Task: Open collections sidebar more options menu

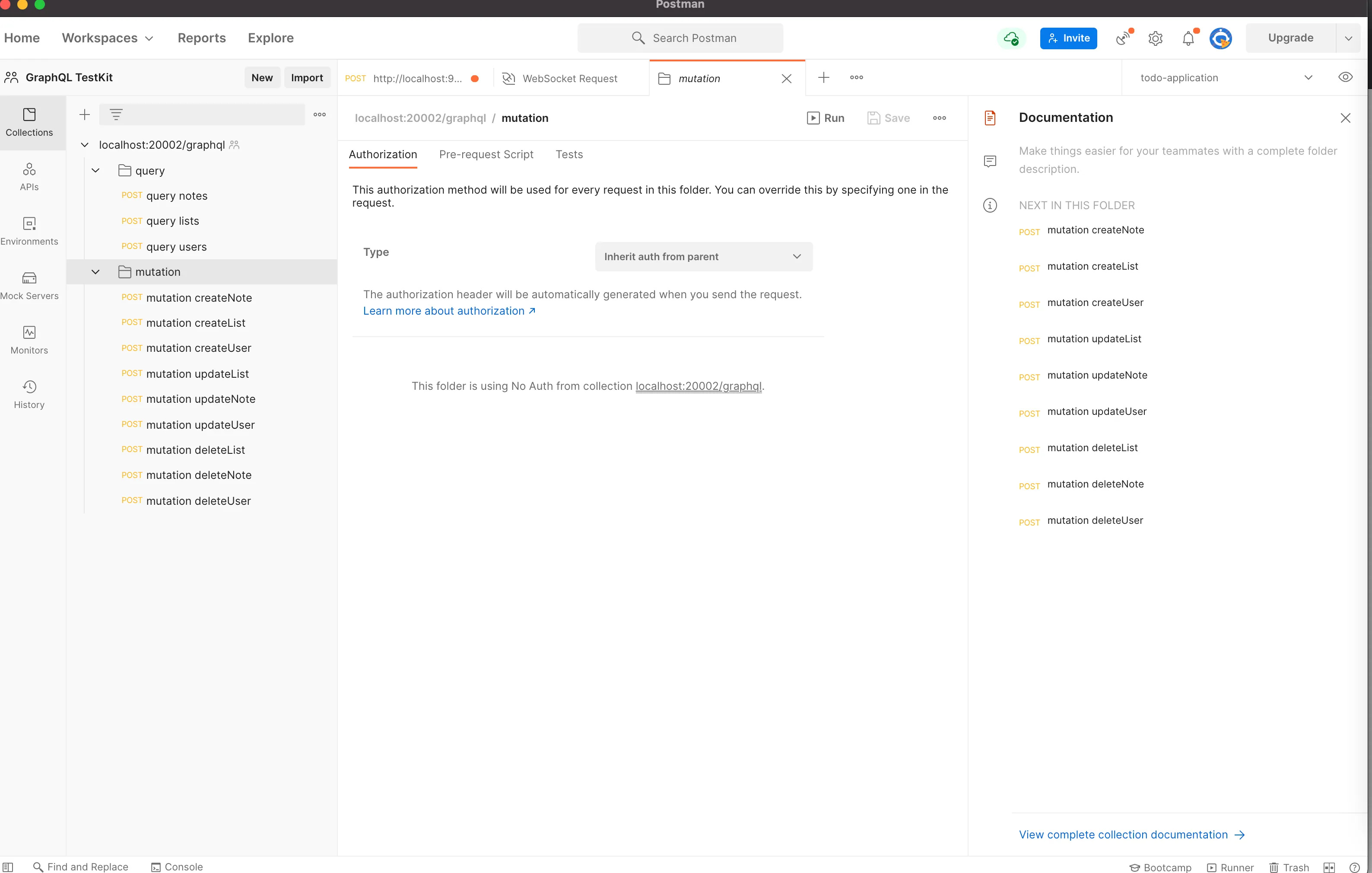Action: (320, 115)
